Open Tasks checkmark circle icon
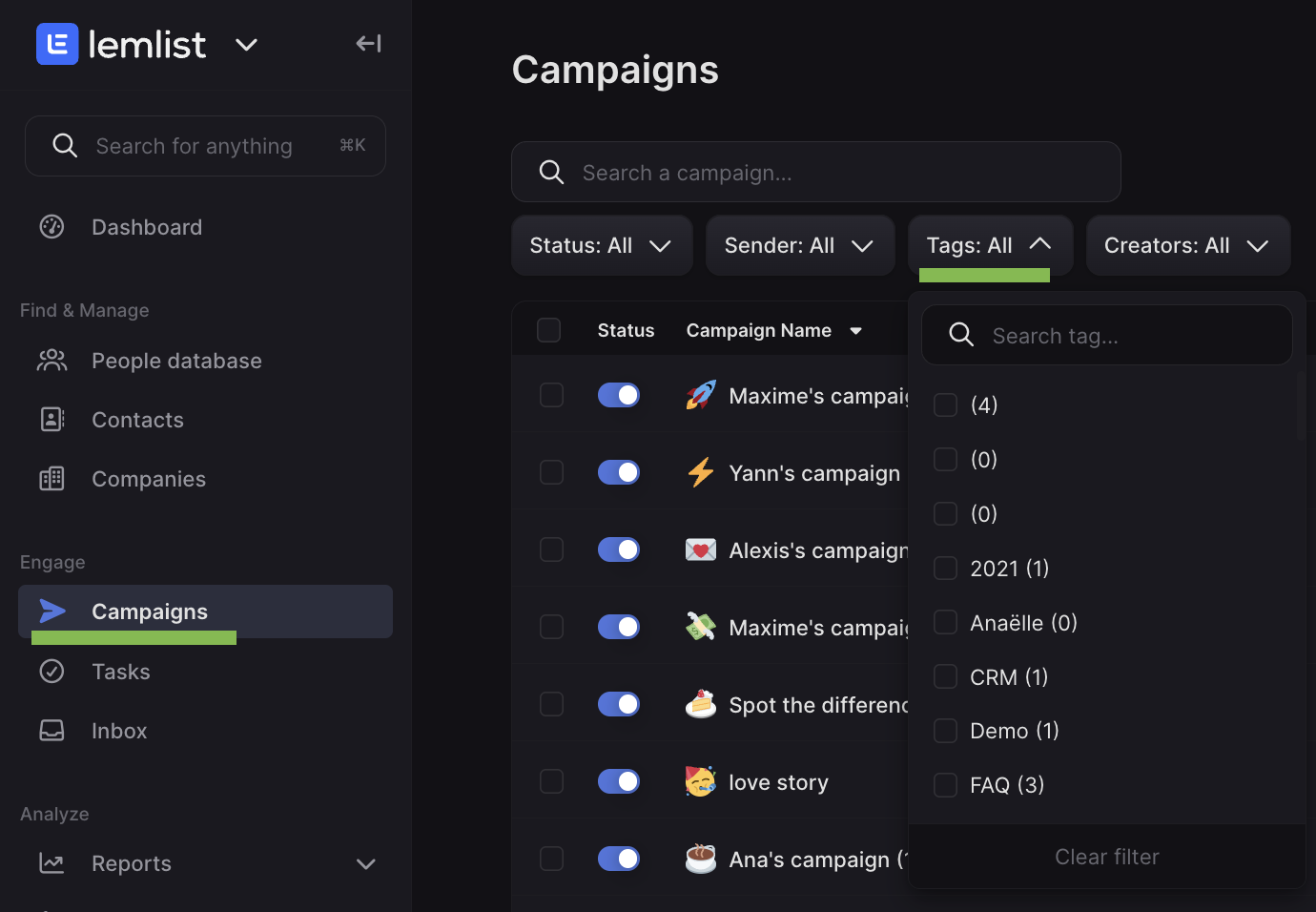 point(51,672)
